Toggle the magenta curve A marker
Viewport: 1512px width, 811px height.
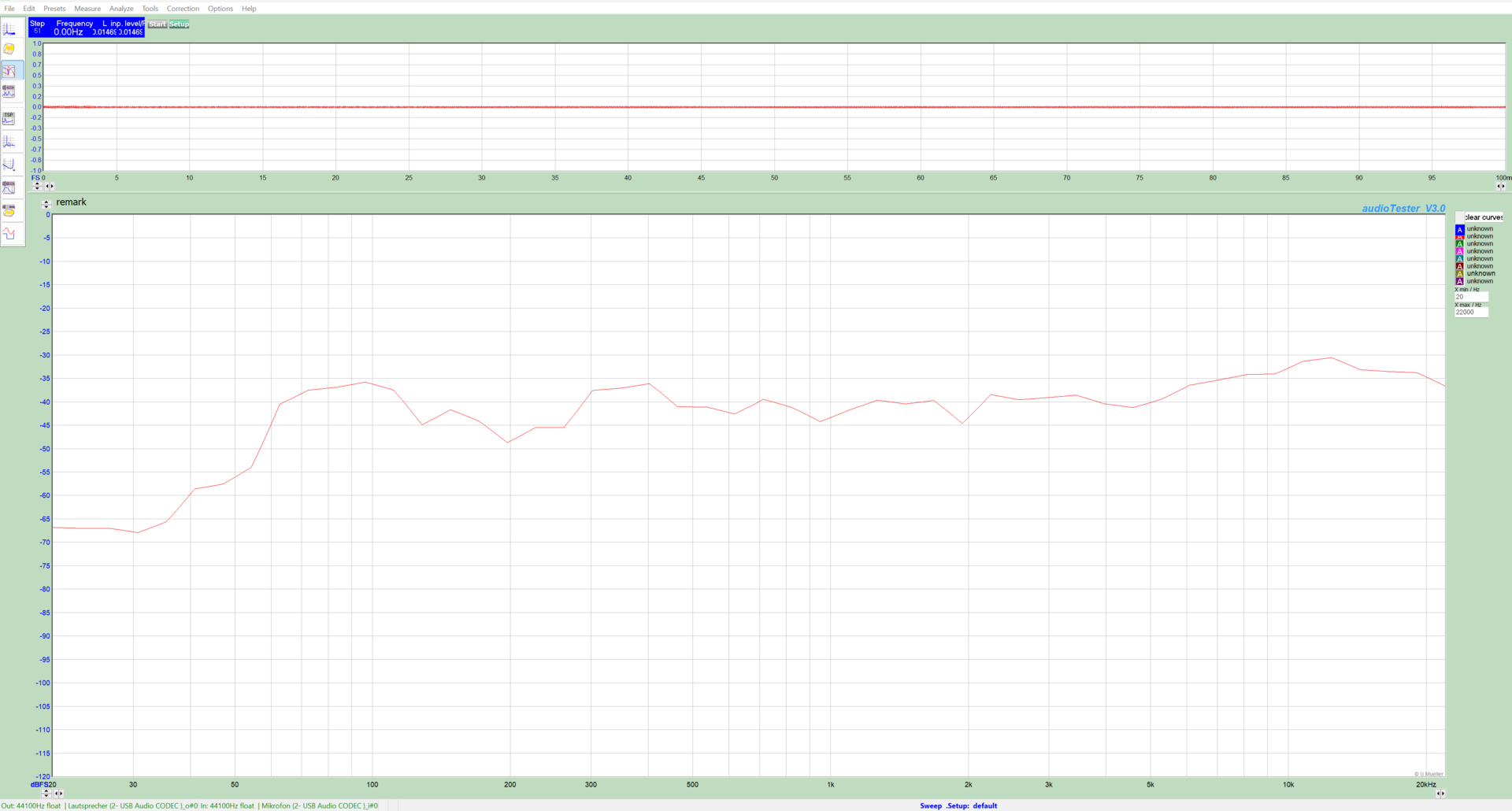[x=1459, y=251]
